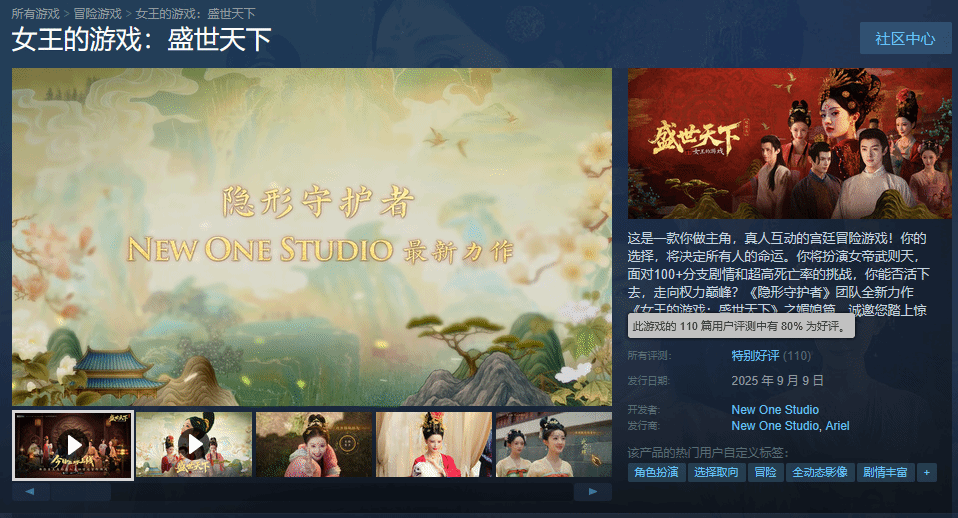Expand more tags with plus button
The image size is (958, 518).
tap(927, 472)
